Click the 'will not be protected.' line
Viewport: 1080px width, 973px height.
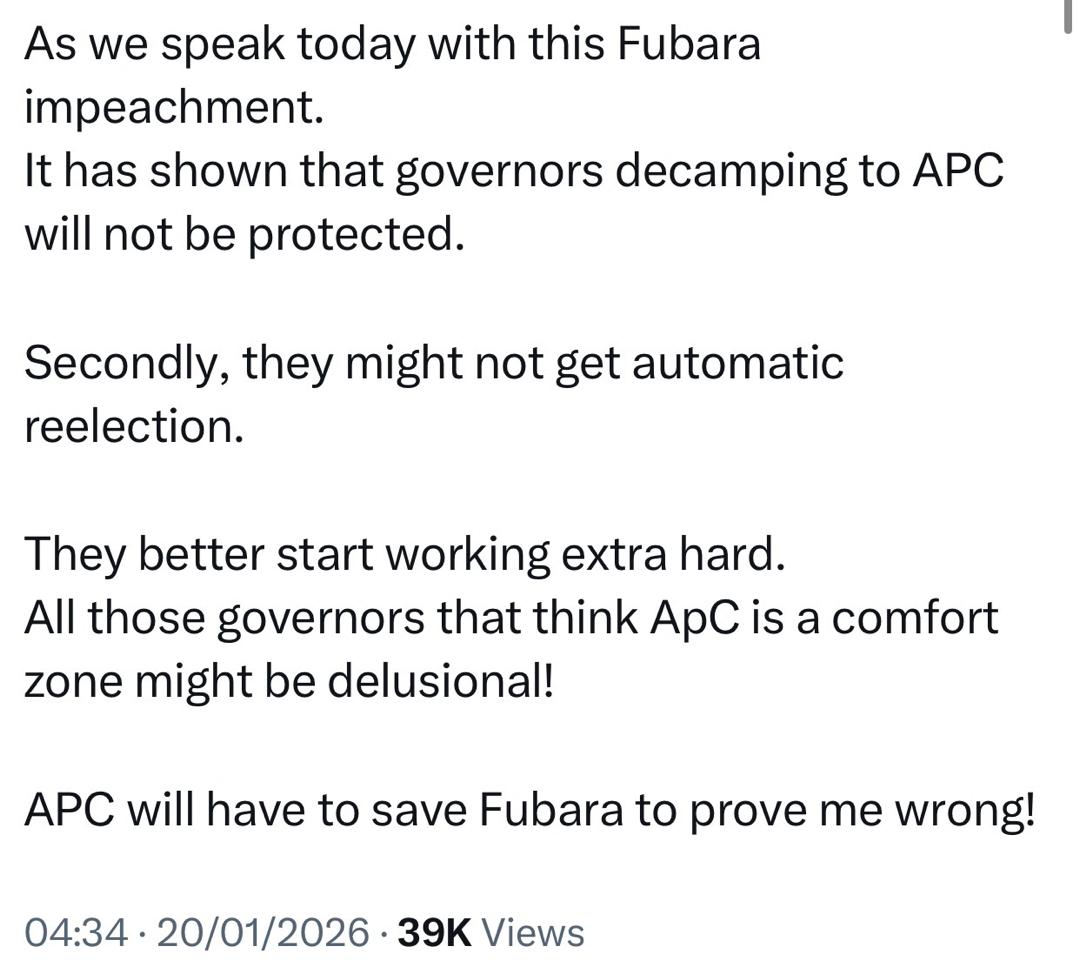coord(244,236)
